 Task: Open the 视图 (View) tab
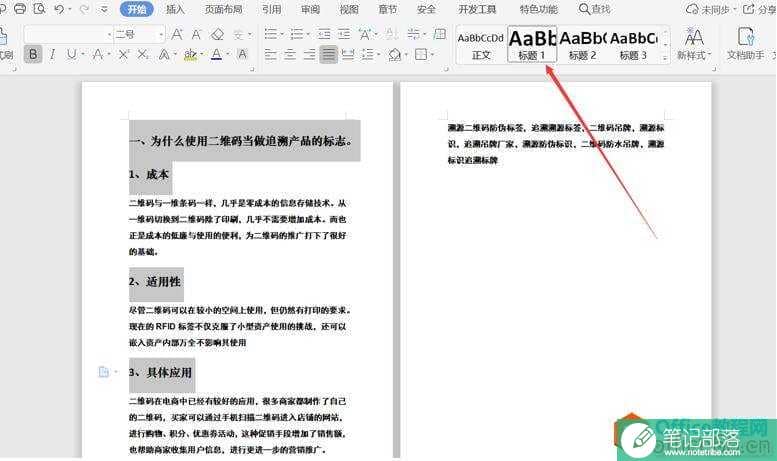[349, 9]
